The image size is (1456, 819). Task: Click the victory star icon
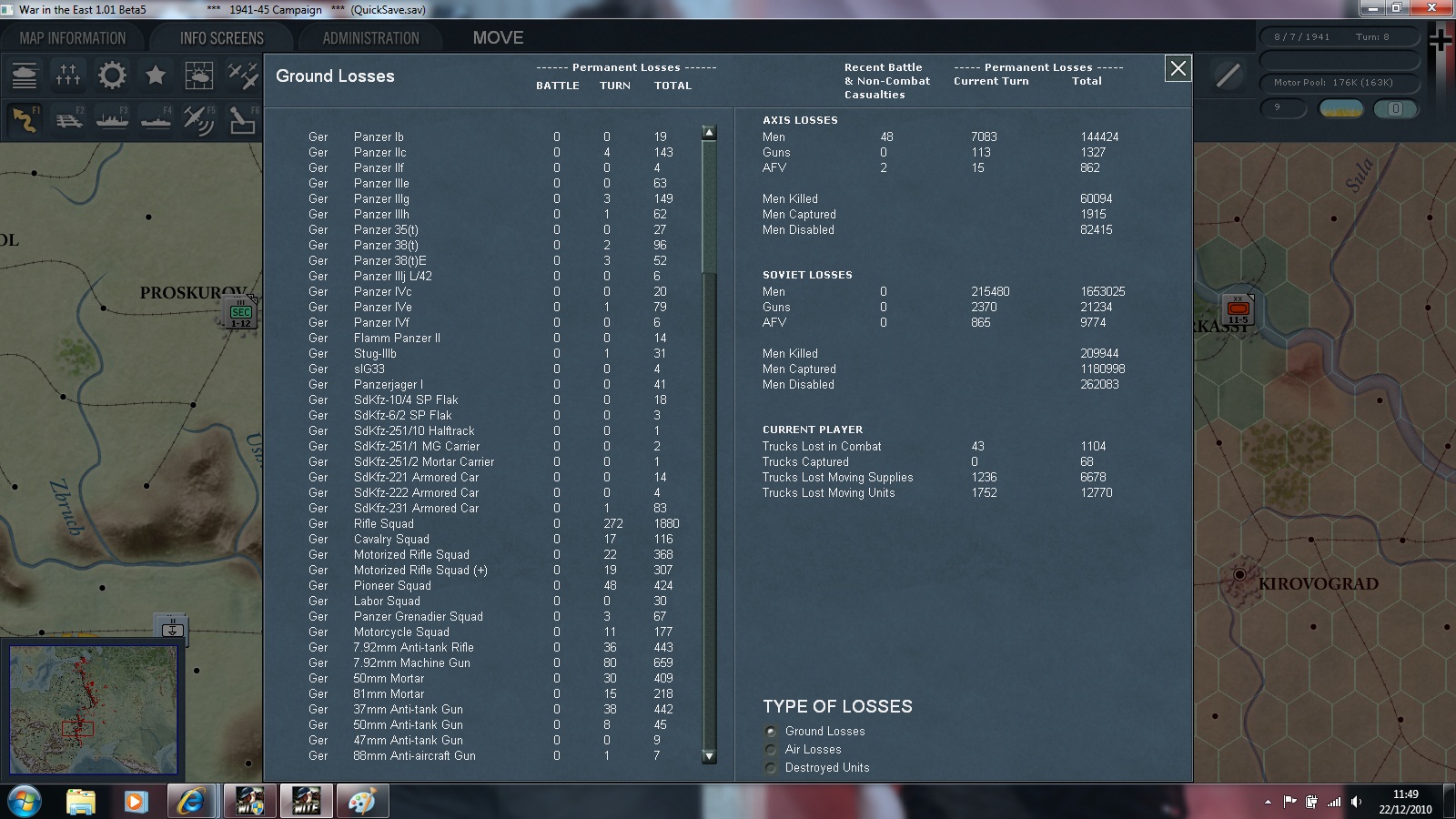click(x=156, y=76)
